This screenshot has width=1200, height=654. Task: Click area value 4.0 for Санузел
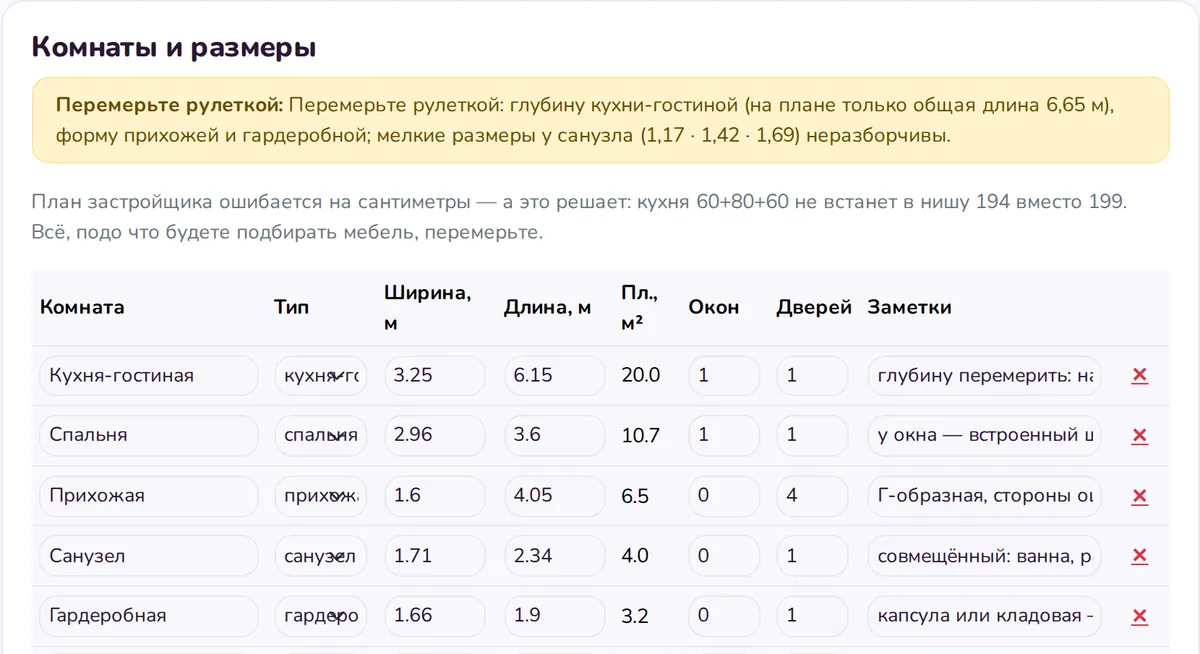(635, 556)
